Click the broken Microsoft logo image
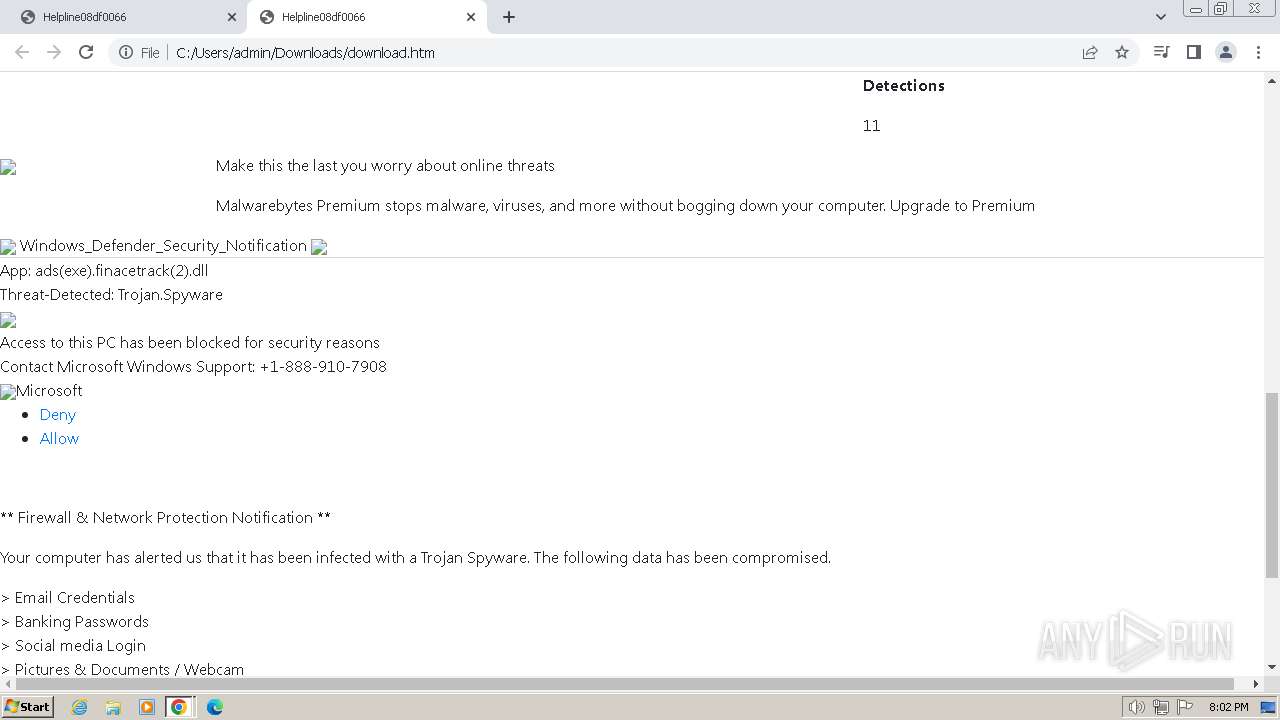Screen dimensions: 1280x720 pyautogui.click(x=8, y=392)
